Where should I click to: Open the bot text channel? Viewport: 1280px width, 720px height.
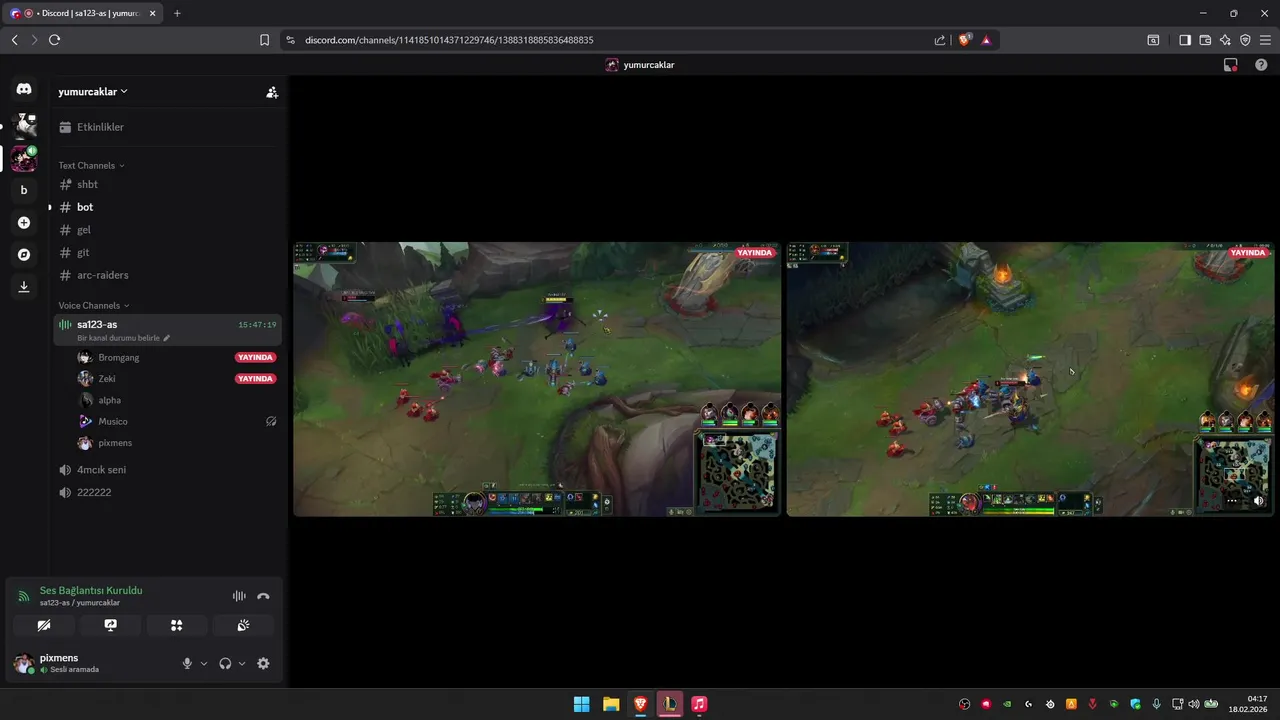[x=168, y=207]
